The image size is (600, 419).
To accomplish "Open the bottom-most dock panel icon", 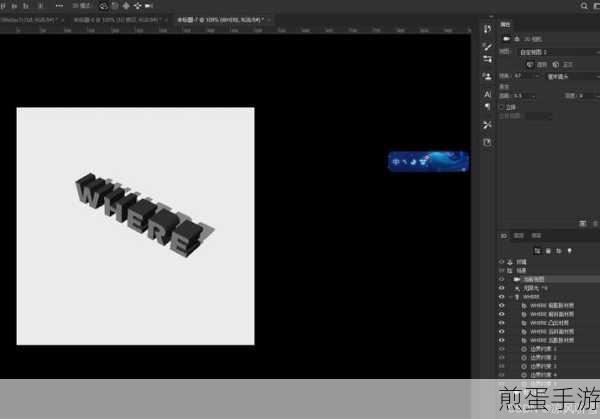I will pyautogui.click(x=487, y=142).
